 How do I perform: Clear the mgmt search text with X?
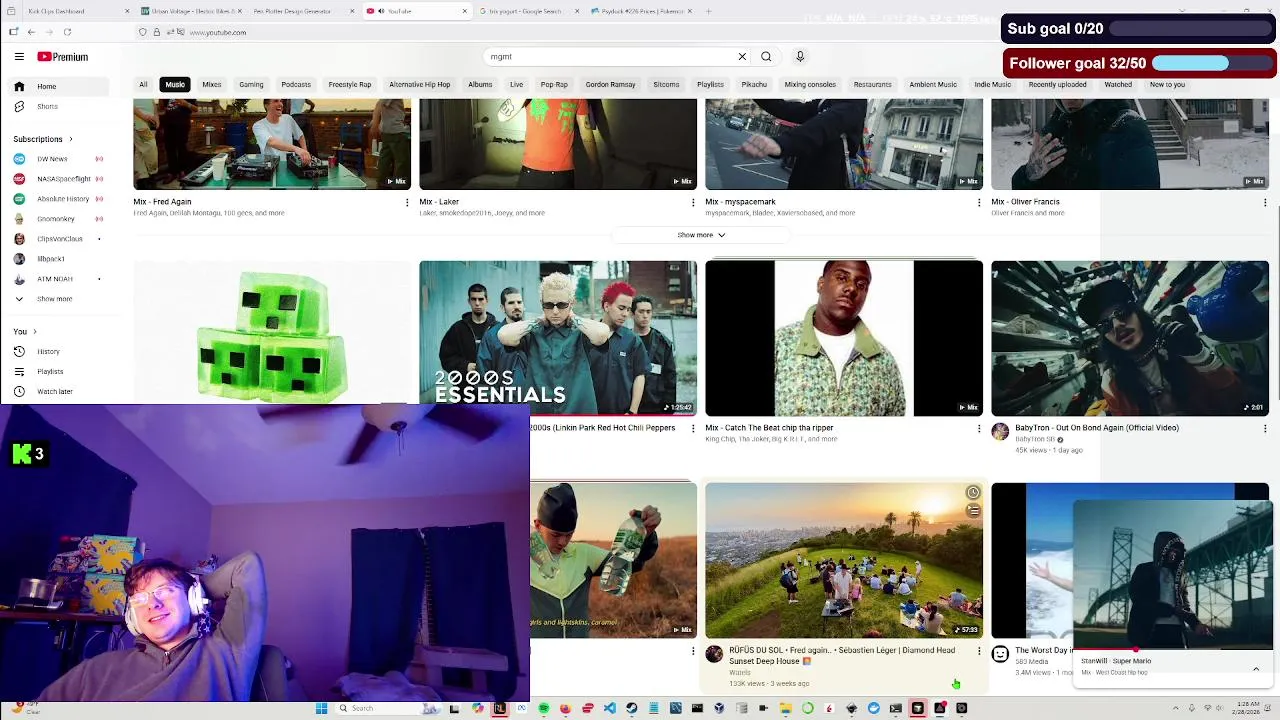pyautogui.click(x=742, y=57)
